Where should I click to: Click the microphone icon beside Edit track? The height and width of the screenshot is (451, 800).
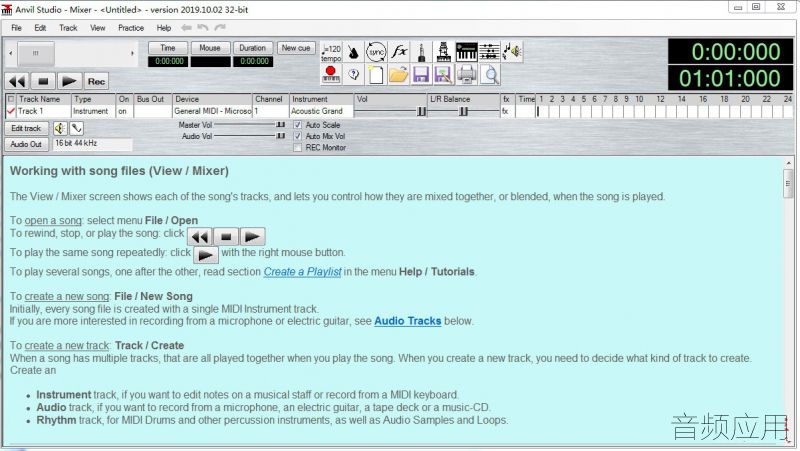pos(77,128)
